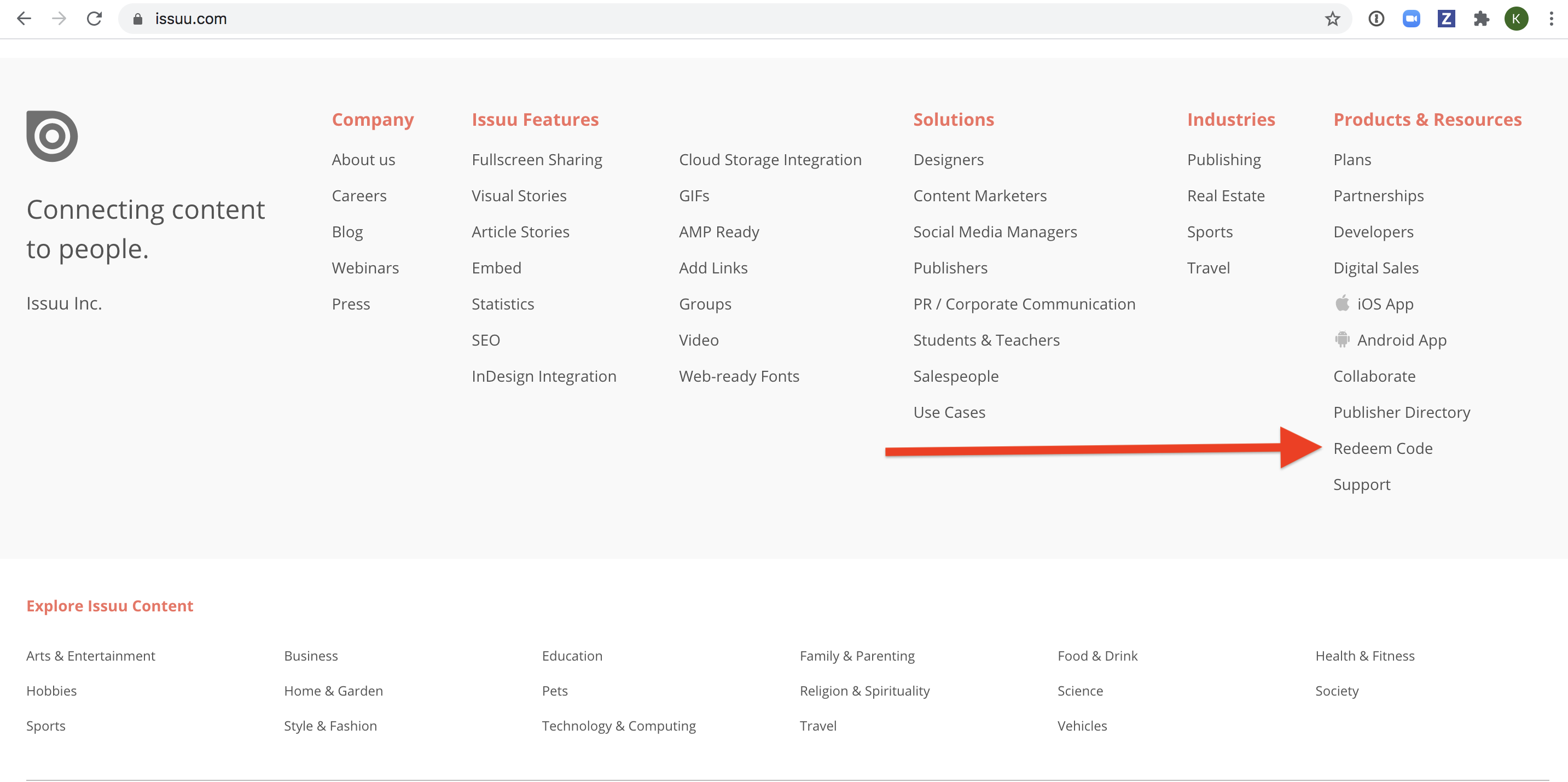
Task: Click the Publishers link
Action: tap(950, 268)
